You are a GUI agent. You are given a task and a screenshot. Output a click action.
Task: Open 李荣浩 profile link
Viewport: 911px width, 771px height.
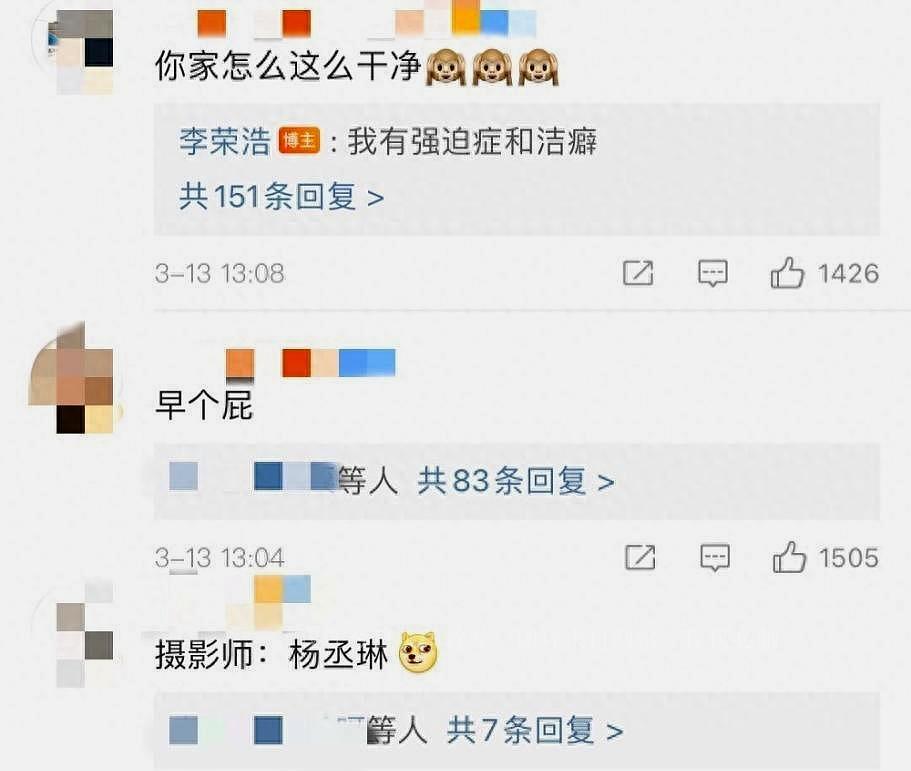point(225,141)
